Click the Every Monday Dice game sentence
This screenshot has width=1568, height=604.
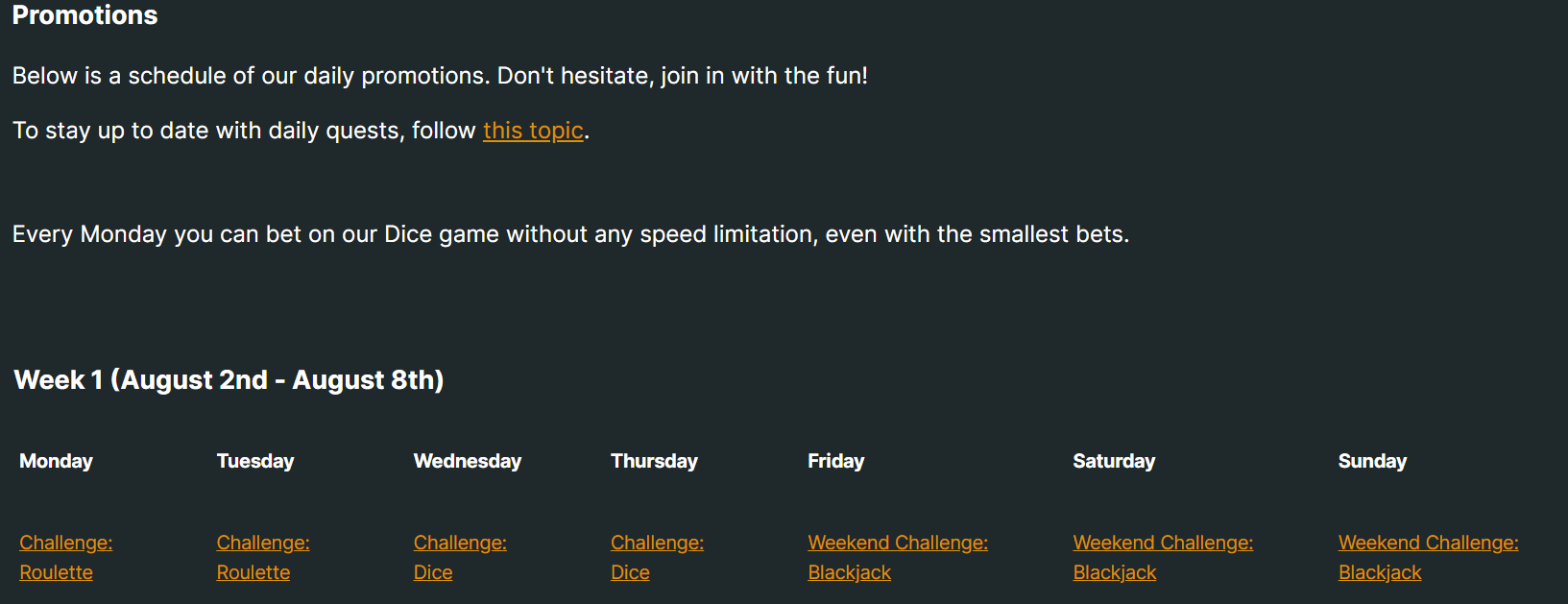tap(570, 234)
